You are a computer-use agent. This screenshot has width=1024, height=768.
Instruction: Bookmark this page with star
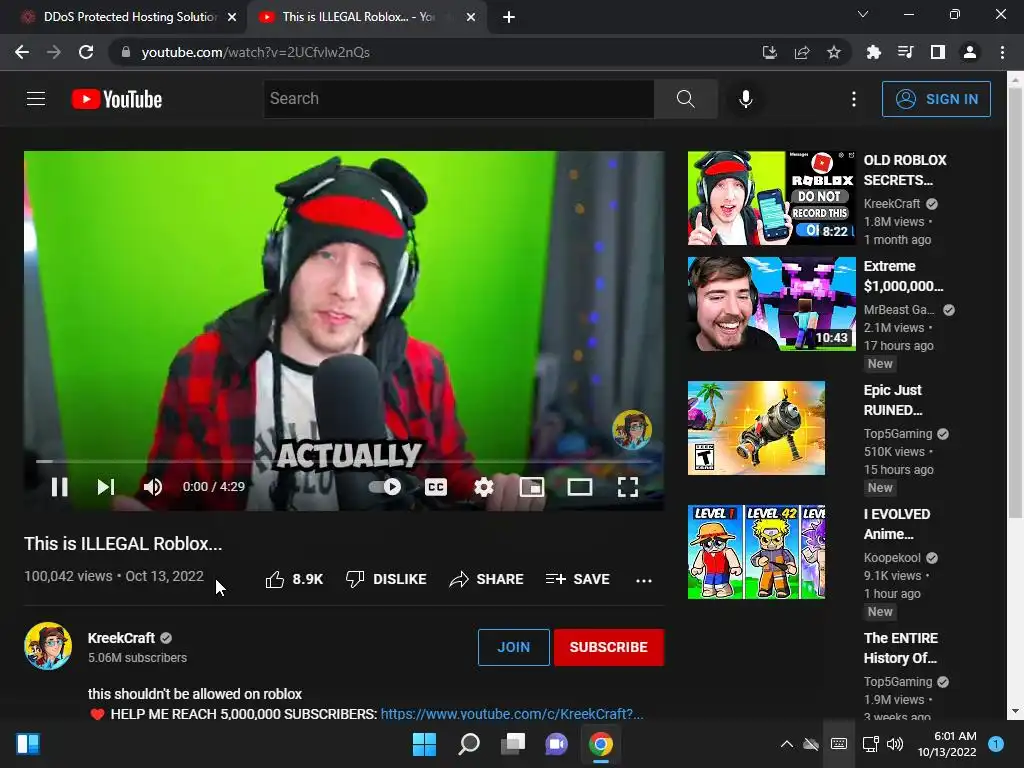[x=834, y=52]
